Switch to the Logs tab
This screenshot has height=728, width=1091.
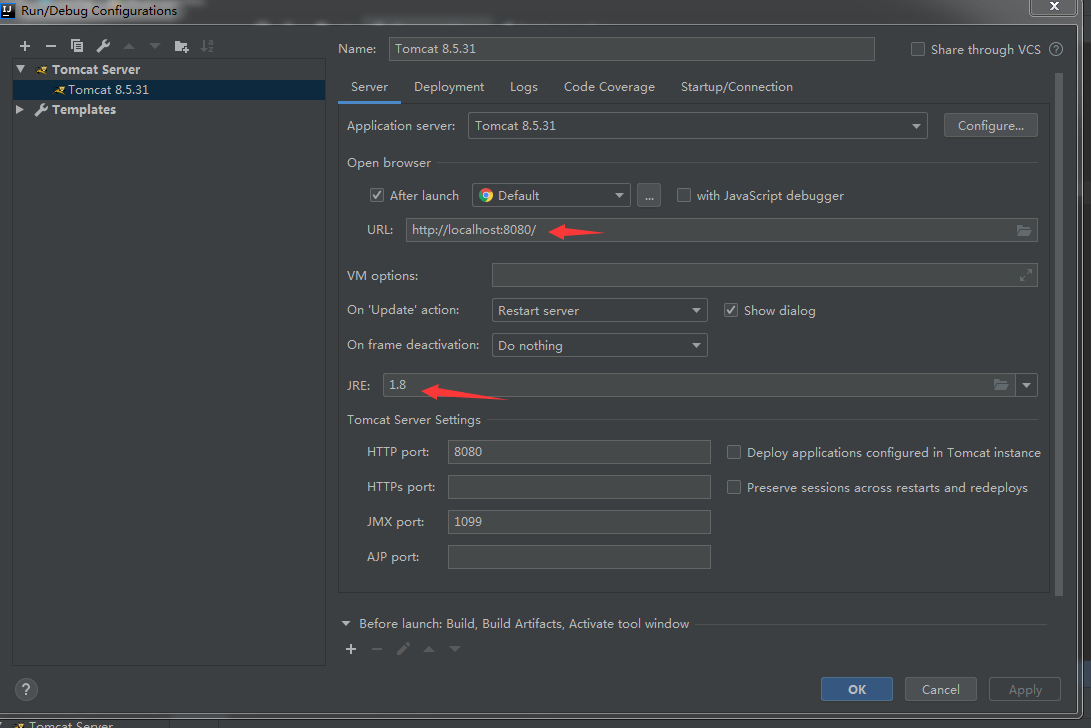pyautogui.click(x=523, y=87)
